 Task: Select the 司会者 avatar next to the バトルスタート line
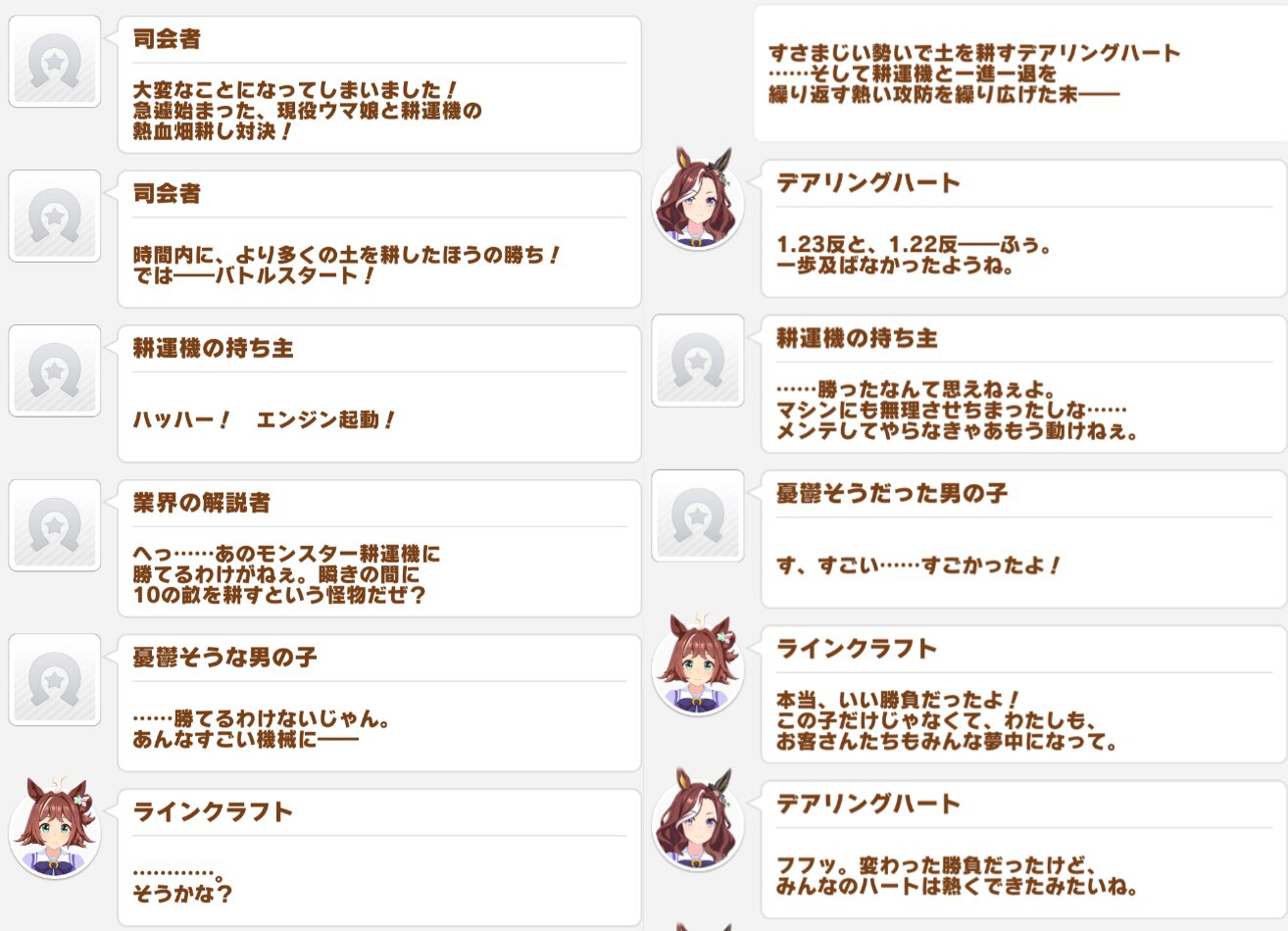click(x=55, y=217)
